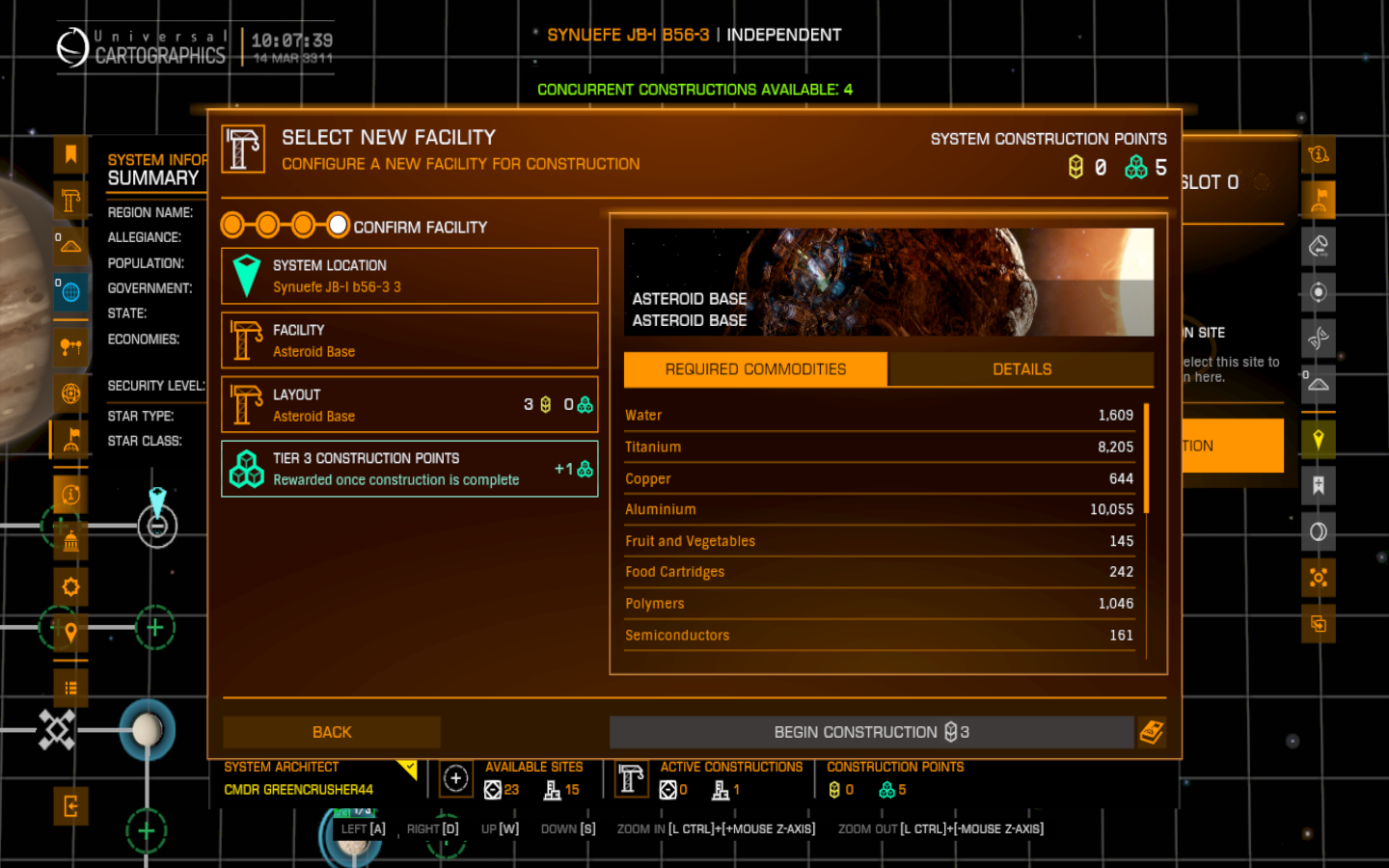Open the crescent planet icon in right sidebar
The width and height of the screenshot is (1389, 868).
[1319, 531]
